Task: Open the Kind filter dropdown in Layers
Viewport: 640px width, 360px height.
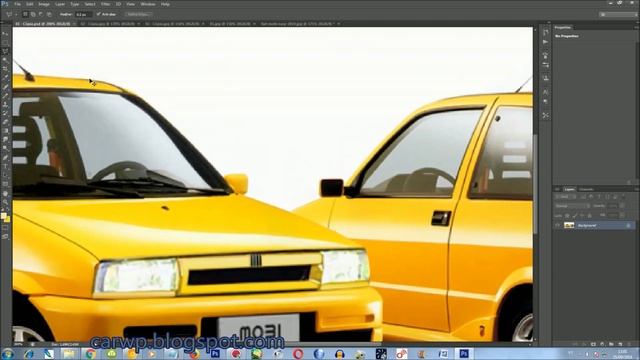Action: tap(565, 196)
